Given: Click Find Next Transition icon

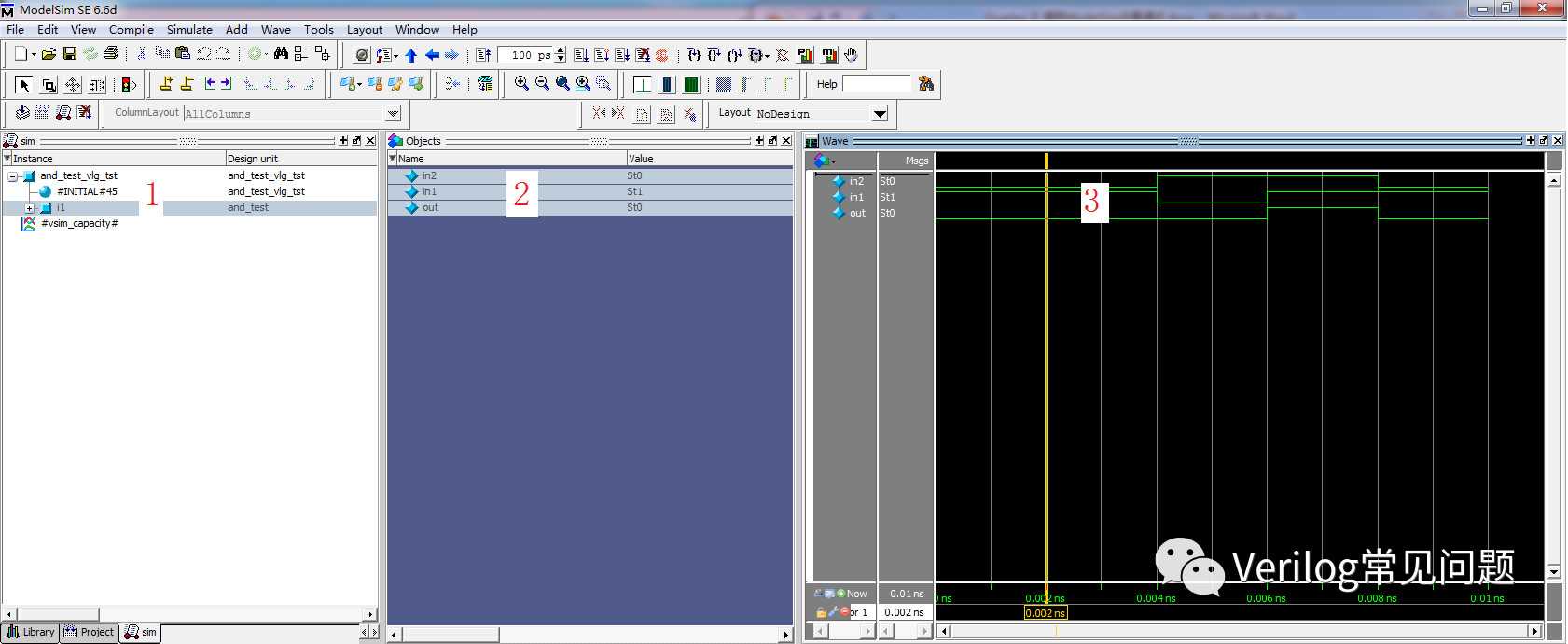Looking at the screenshot, I should coord(228,84).
